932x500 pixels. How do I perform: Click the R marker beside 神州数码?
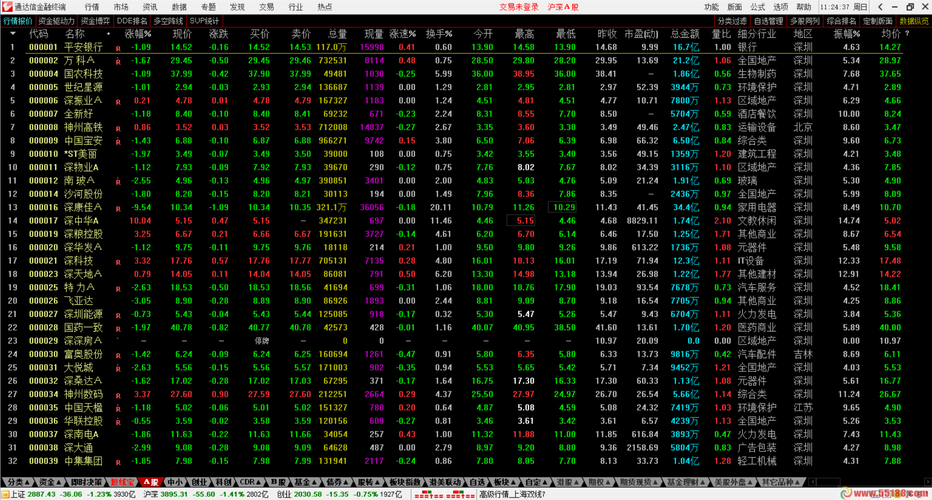[118, 394]
